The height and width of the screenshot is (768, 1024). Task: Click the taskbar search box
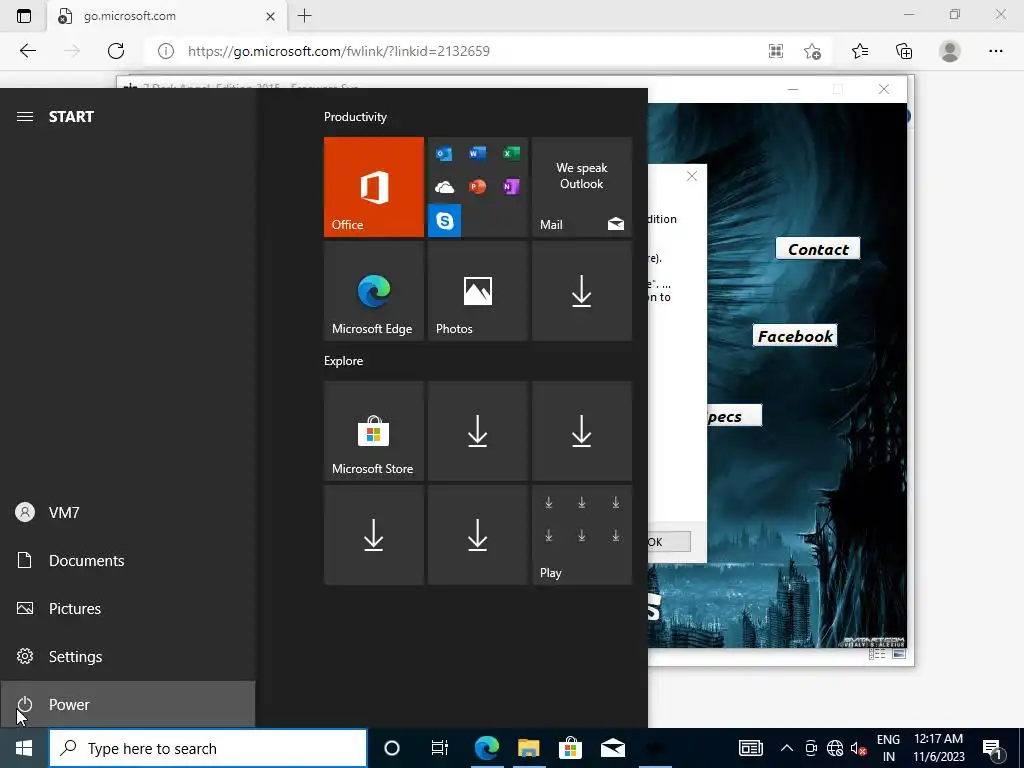pyautogui.click(x=208, y=748)
